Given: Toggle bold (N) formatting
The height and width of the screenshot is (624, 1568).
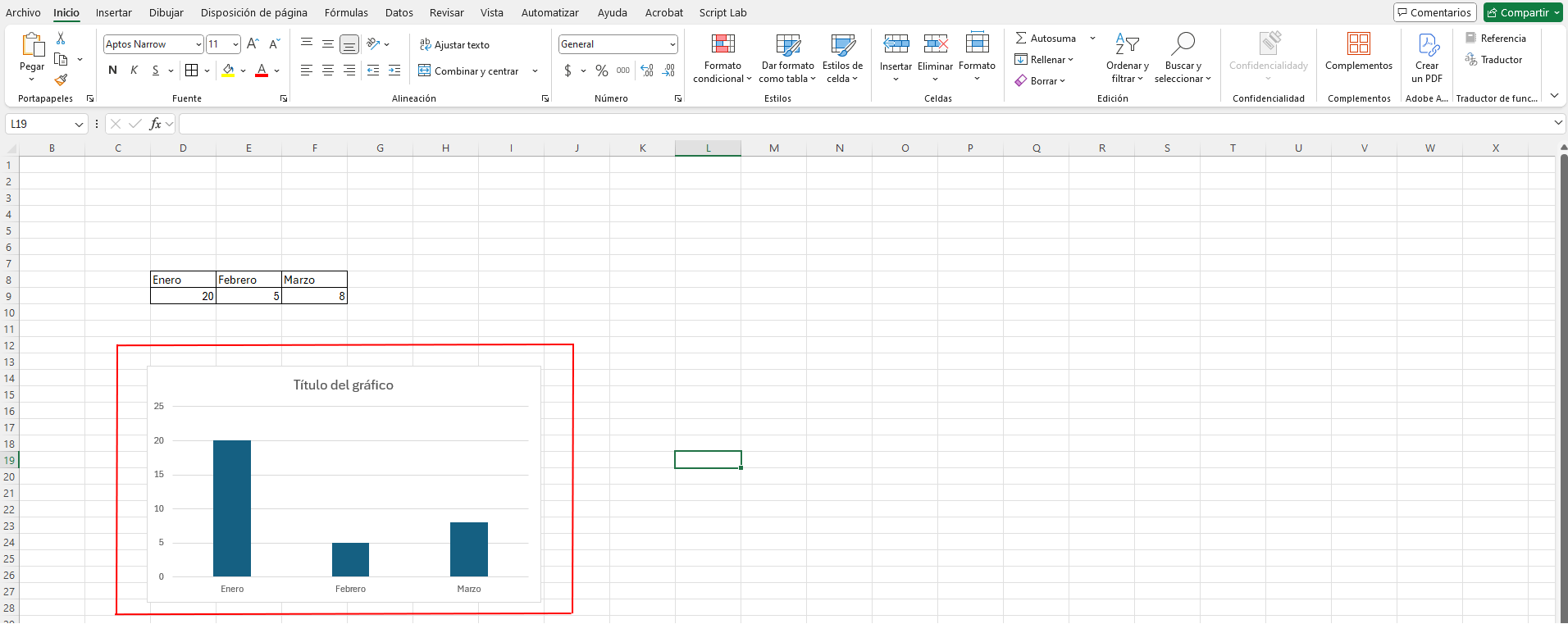Looking at the screenshot, I should [112, 71].
